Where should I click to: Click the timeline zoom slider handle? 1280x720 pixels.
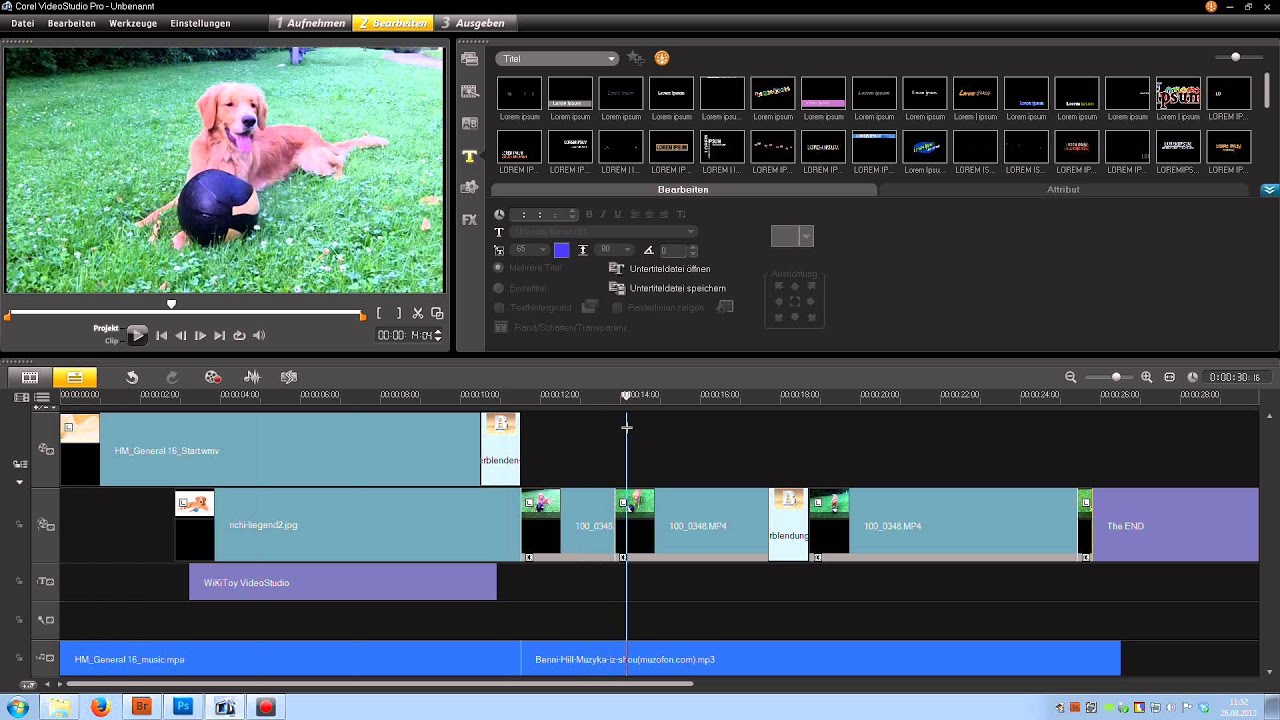[x=1116, y=377]
